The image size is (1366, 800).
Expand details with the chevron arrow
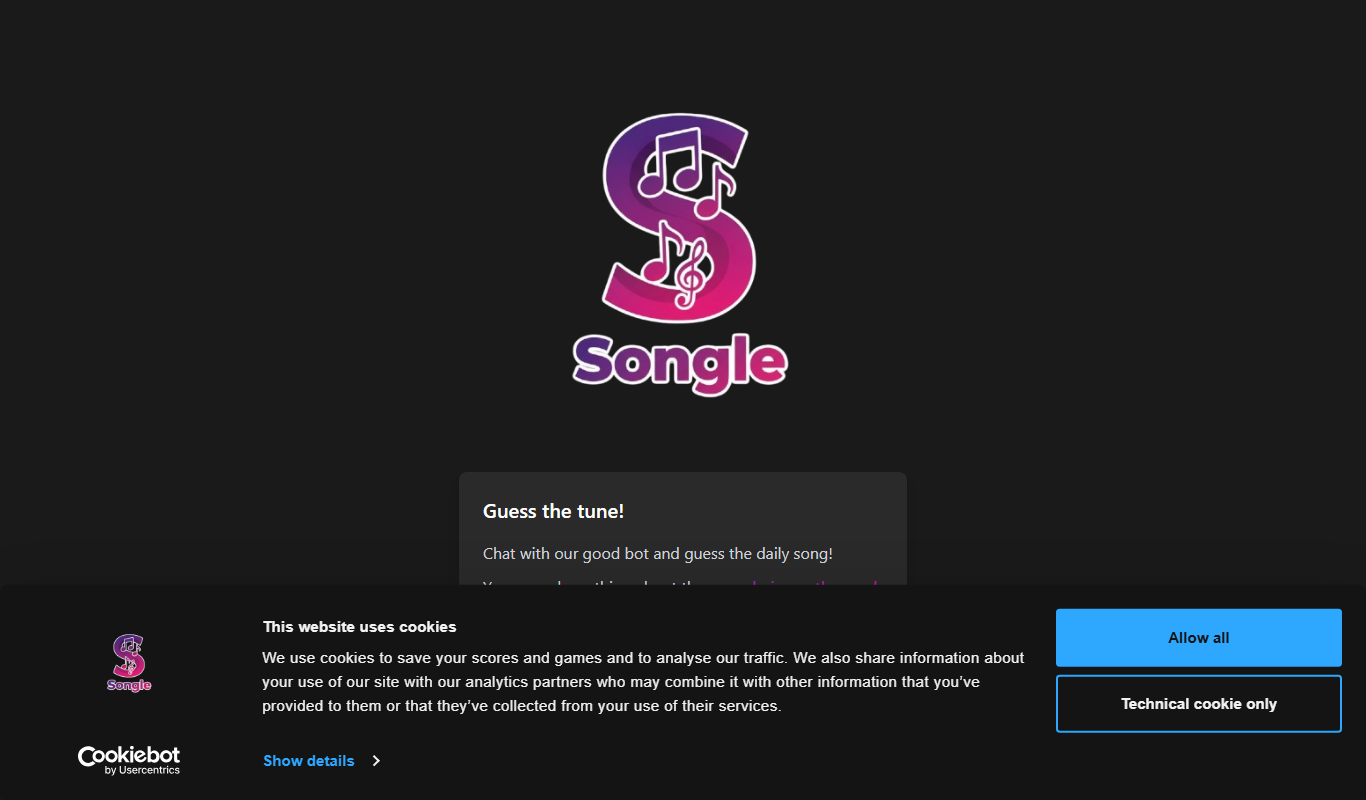click(x=376, y=761)
